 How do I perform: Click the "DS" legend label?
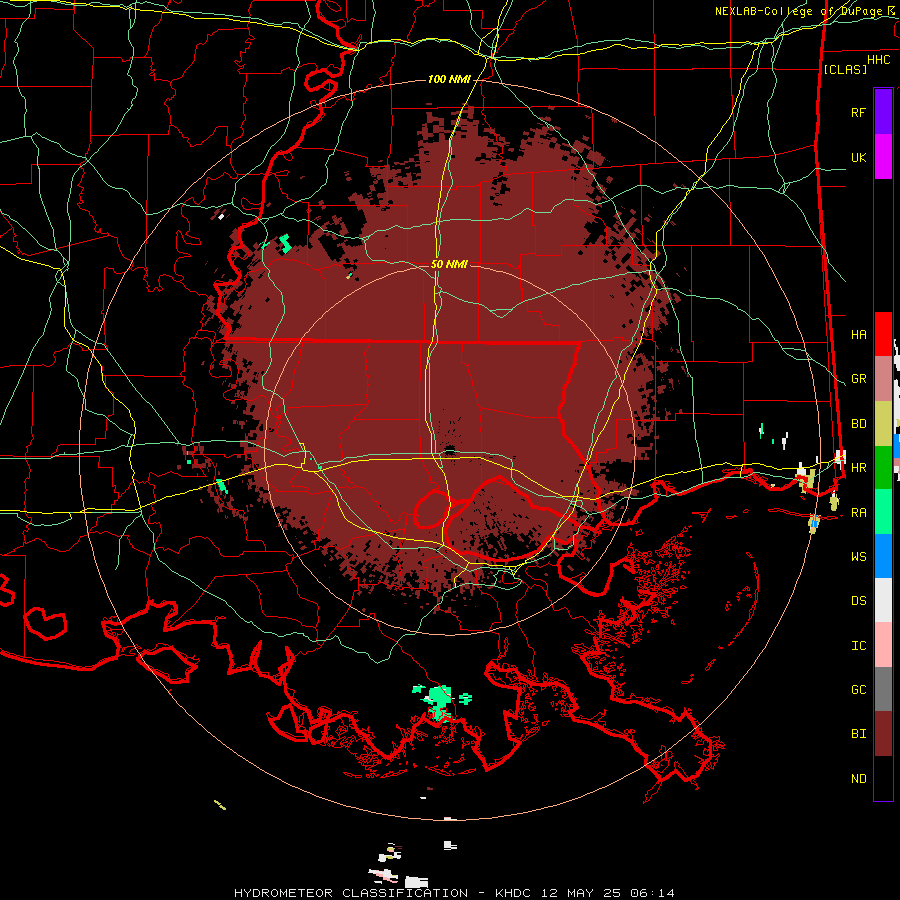858,601
